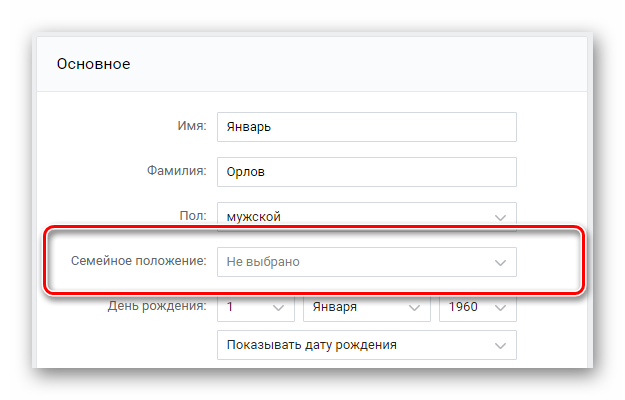Click the chevron arrow of Января month selector
The width and height of the screenshot is (625, 400).
click(415, 308)
